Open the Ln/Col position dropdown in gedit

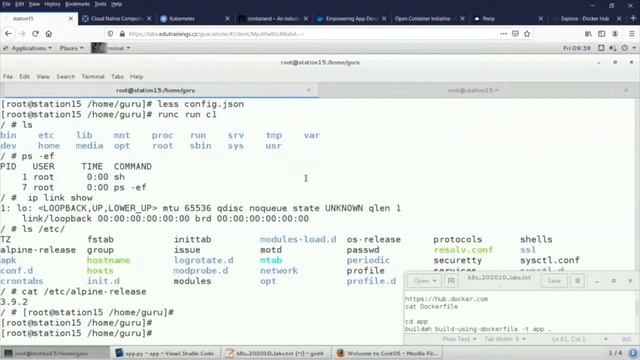tap(580, 339)
